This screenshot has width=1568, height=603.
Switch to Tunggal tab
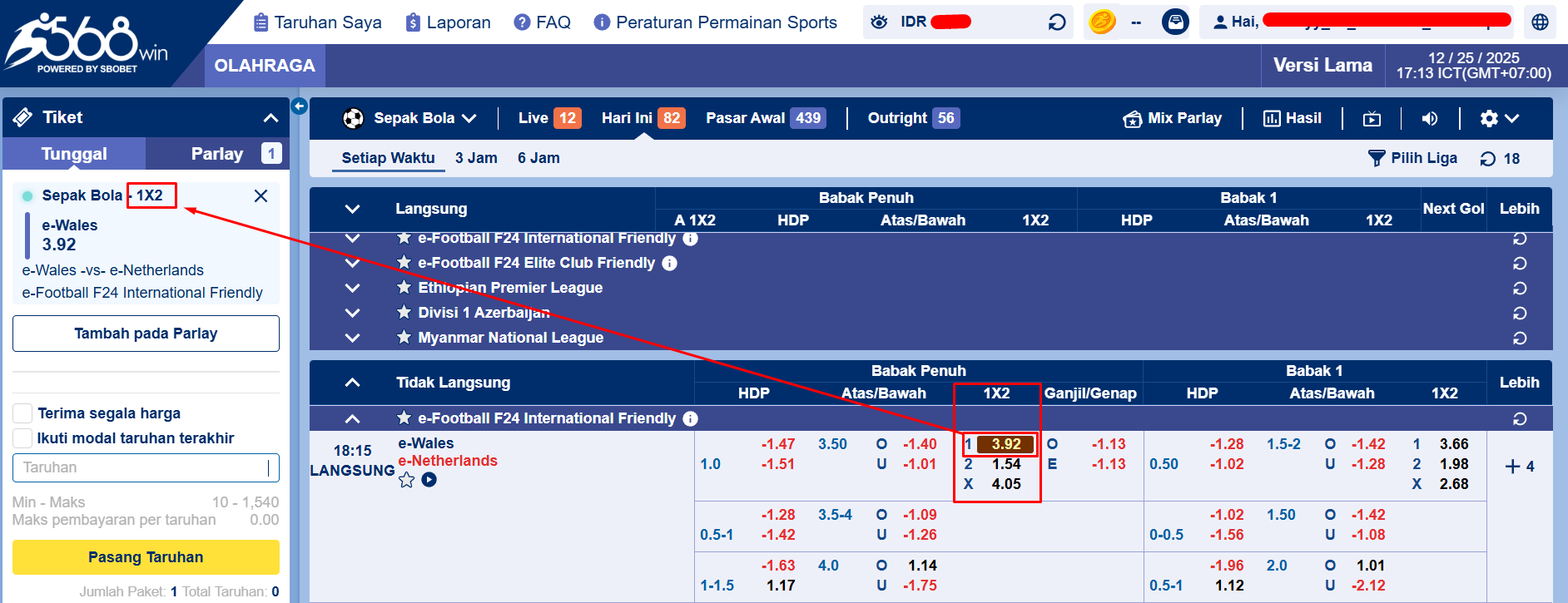[x=74, y=154]
